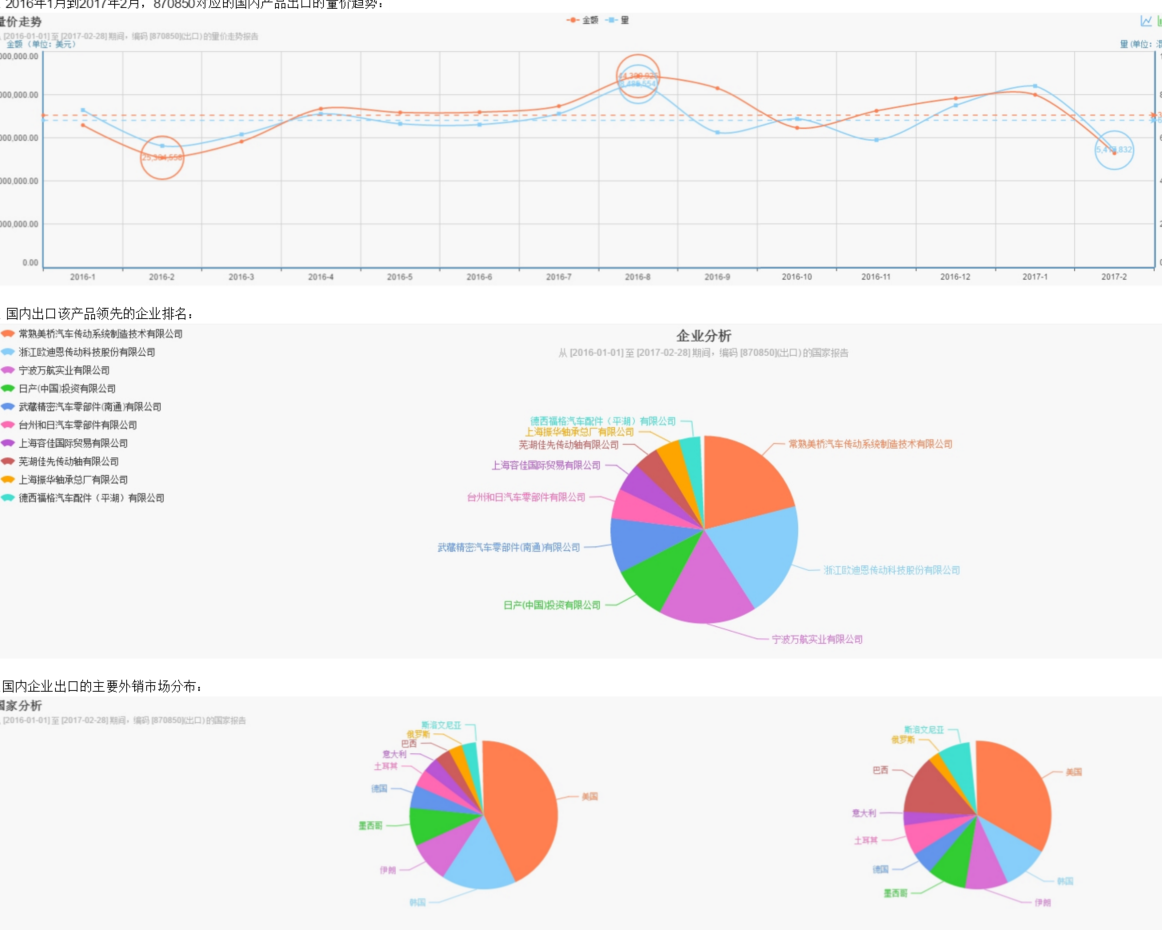Click the 浙江欧迪恩传动科技股份有限公司 legend icon
The image size is (1162, 930).
8,352
